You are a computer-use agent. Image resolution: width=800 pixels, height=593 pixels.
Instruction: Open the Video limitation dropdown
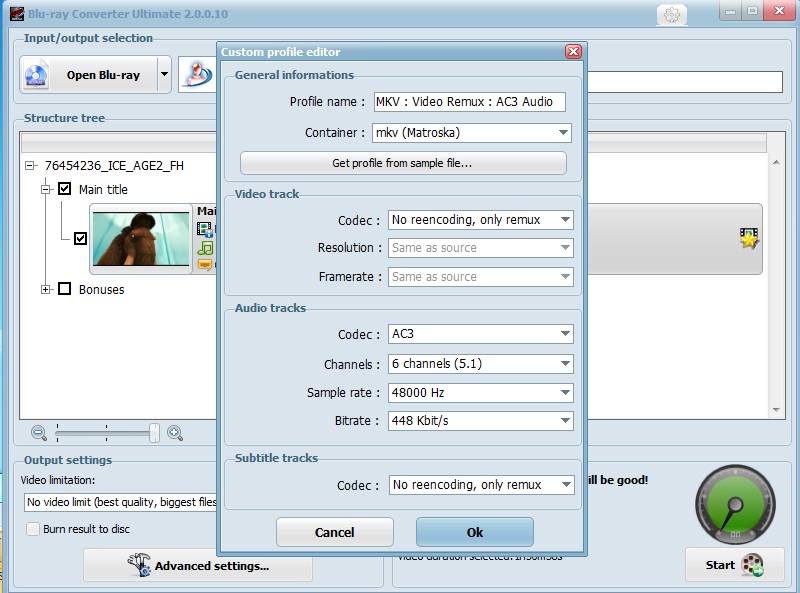(x=120, y=502)
